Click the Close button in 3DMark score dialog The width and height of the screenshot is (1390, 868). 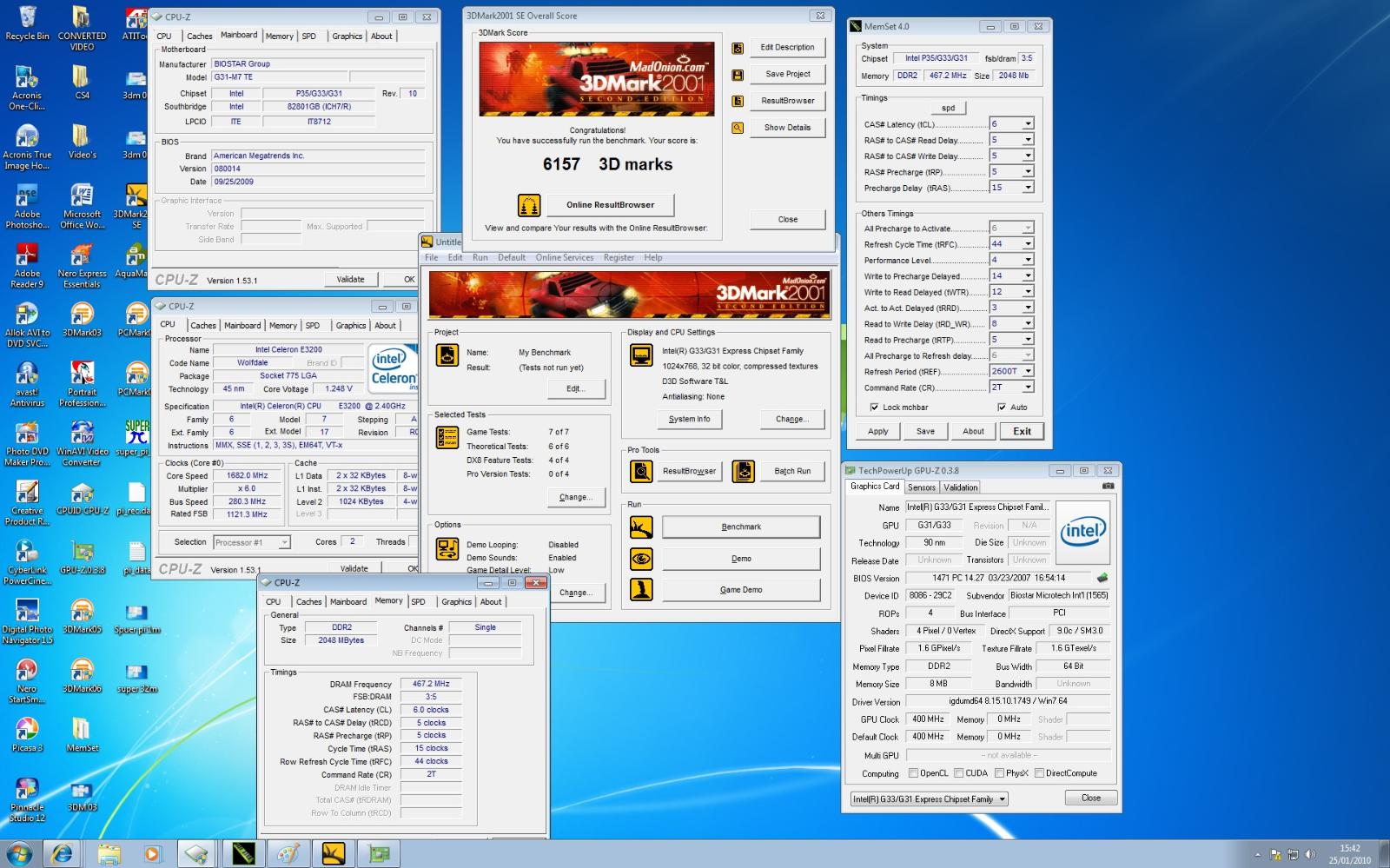click(x=788, y=220)
